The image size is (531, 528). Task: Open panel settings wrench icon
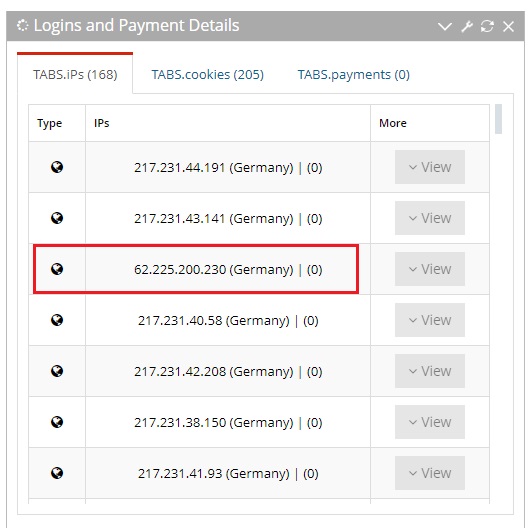[x=467, y=26]
